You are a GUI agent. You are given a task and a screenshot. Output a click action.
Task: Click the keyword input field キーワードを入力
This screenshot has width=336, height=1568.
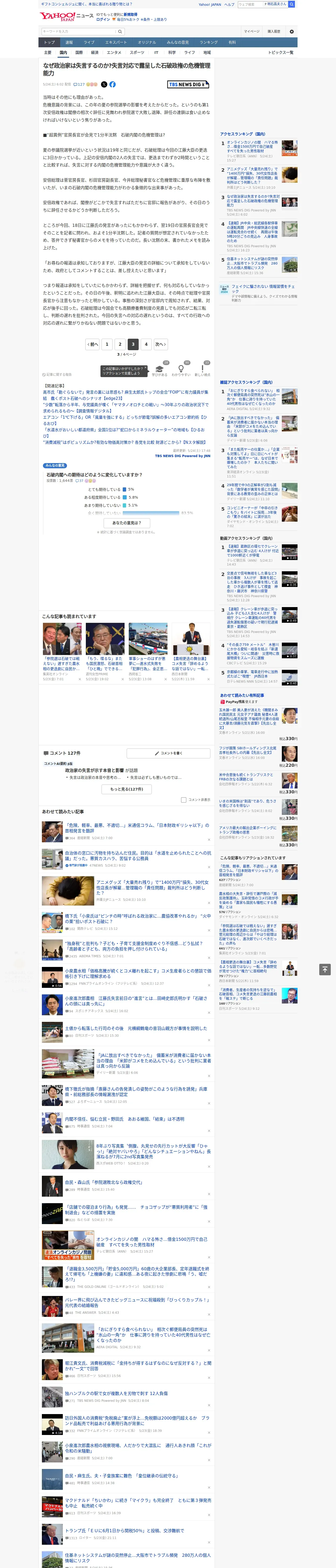(78, 31)
